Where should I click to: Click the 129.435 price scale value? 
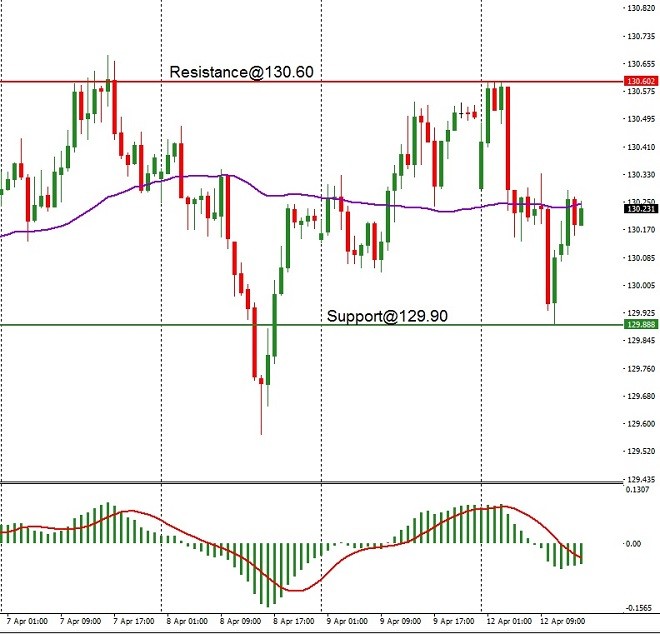[x=641, y=479]
